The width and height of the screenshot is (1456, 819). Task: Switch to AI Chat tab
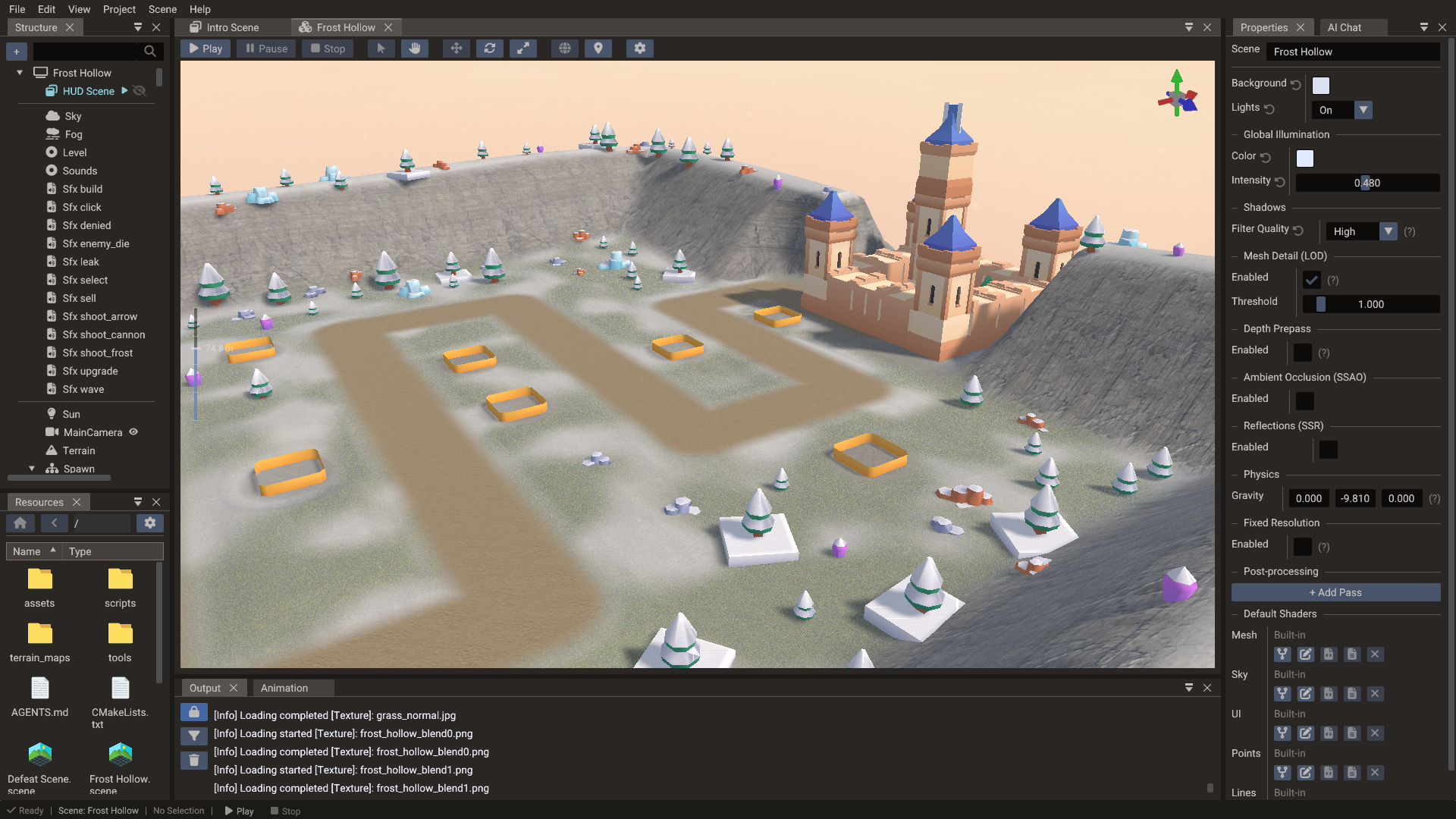tap(1345, 27)
